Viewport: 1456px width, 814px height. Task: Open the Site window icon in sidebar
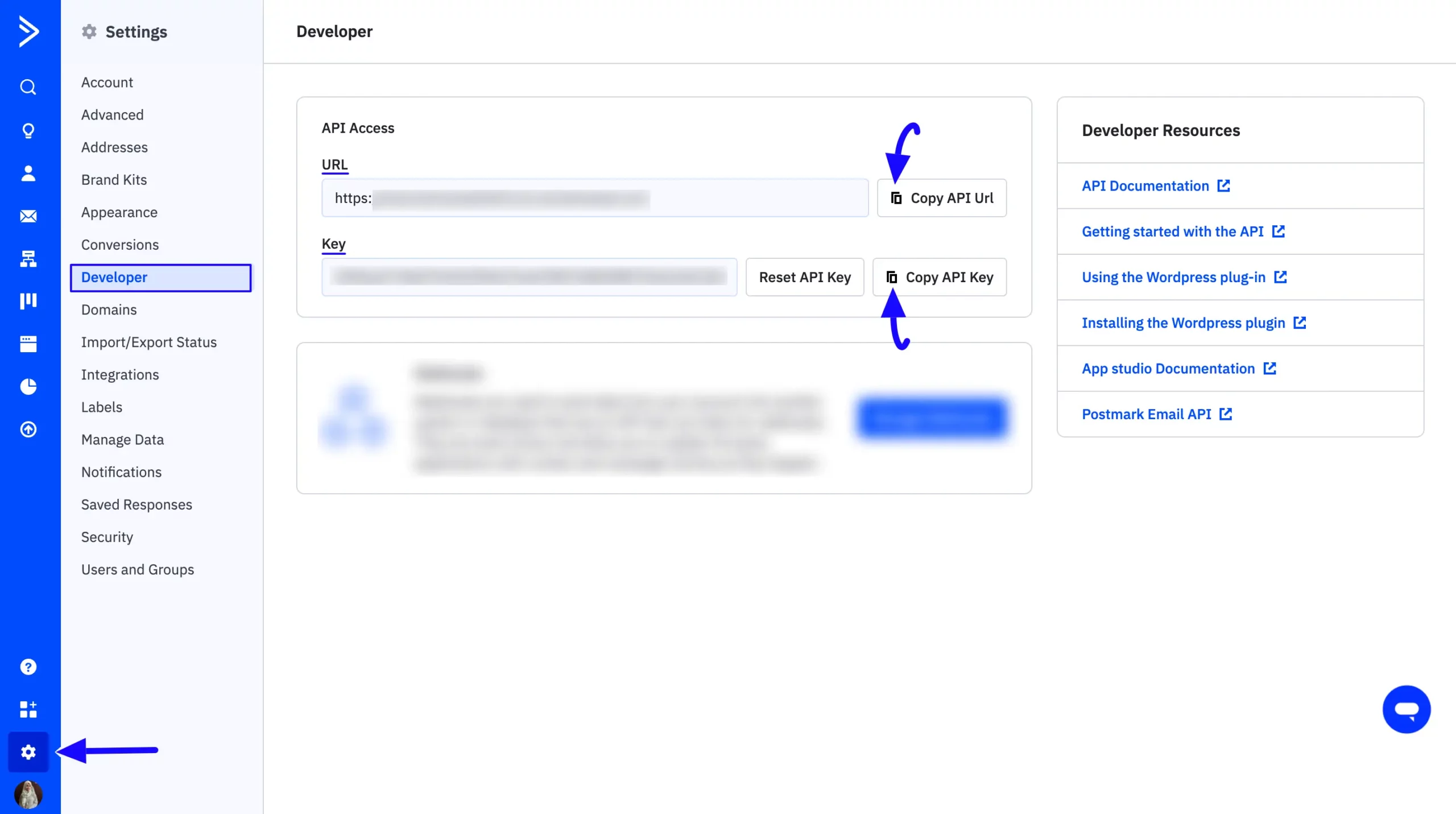pos(28,344)
